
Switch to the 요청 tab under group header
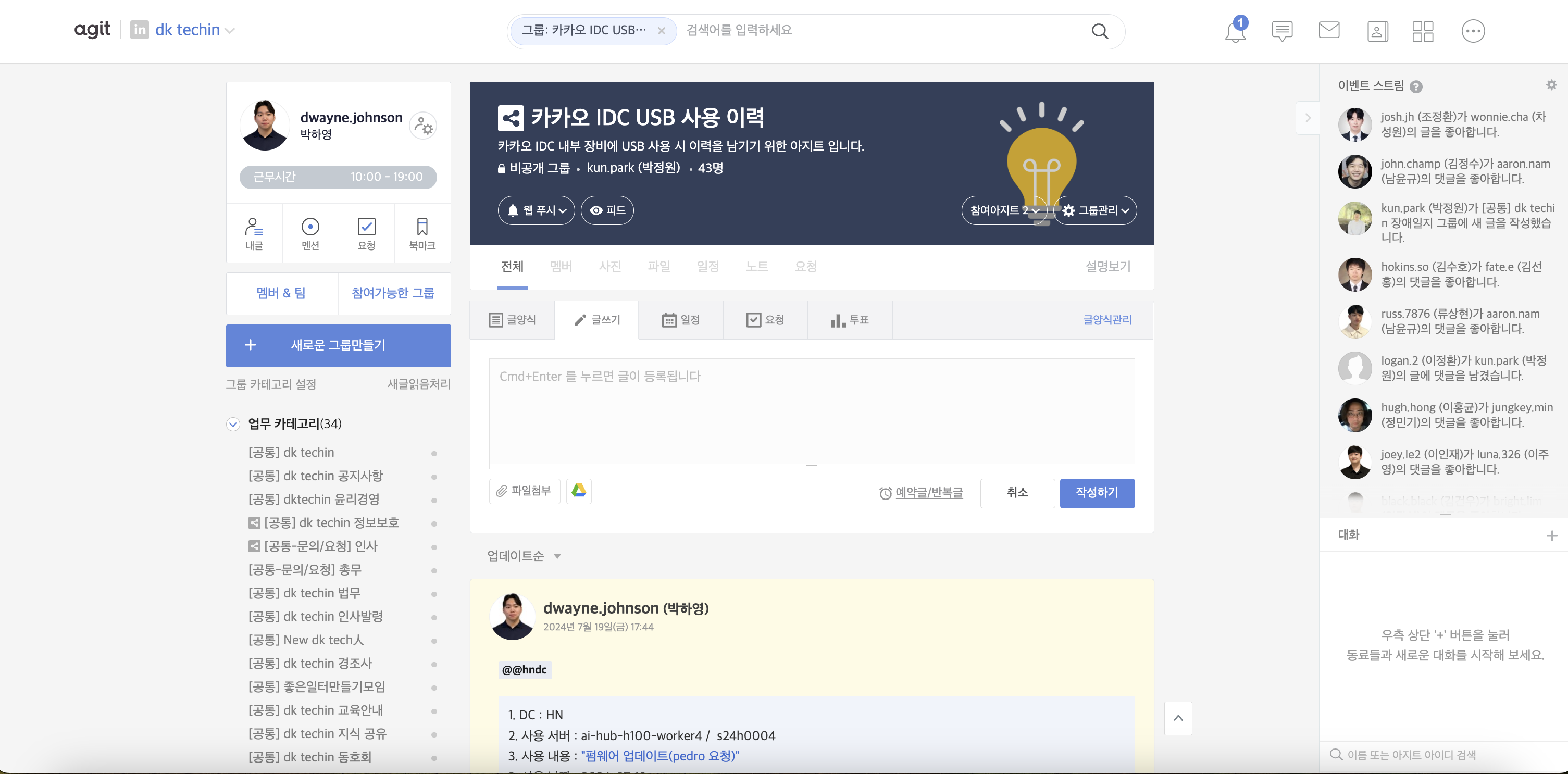pos(806,267)
